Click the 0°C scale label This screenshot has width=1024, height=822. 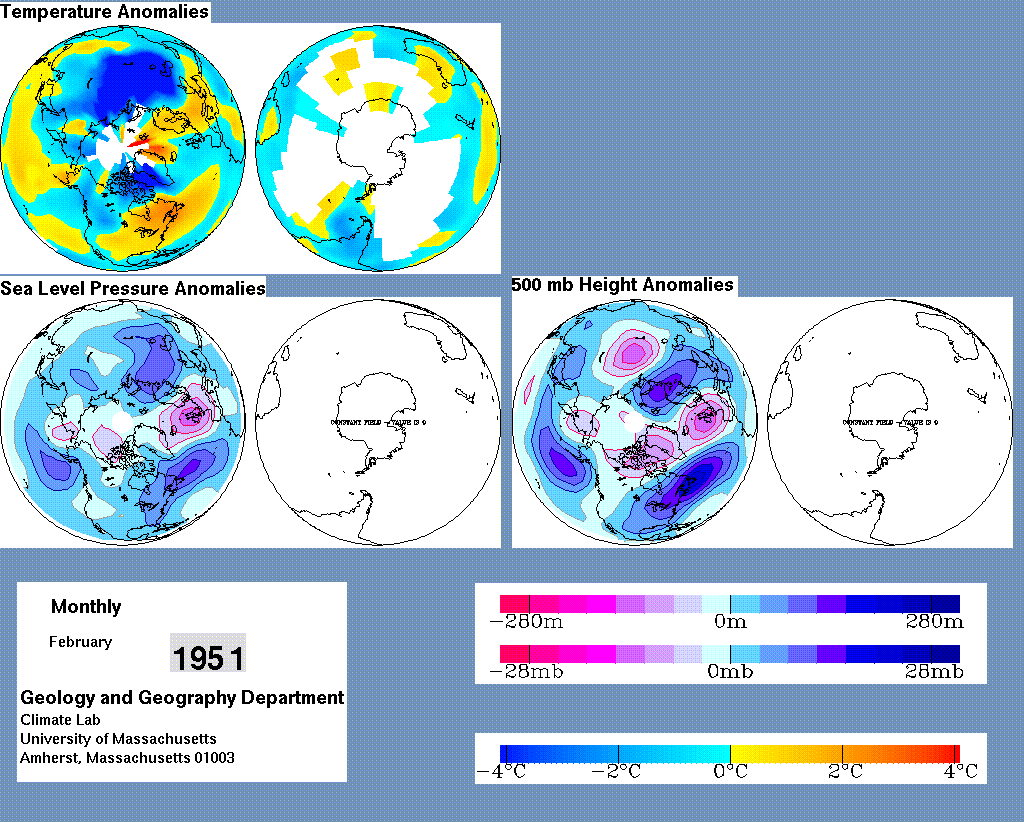coord(730,772)
